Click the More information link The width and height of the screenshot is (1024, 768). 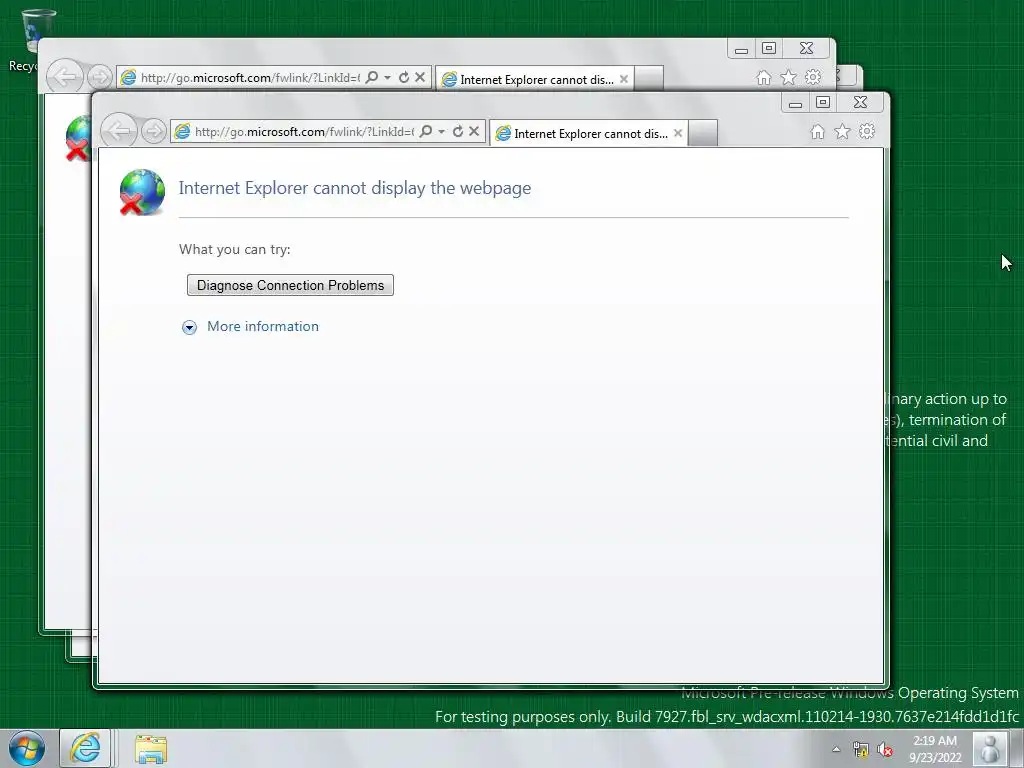pos(263,327)
